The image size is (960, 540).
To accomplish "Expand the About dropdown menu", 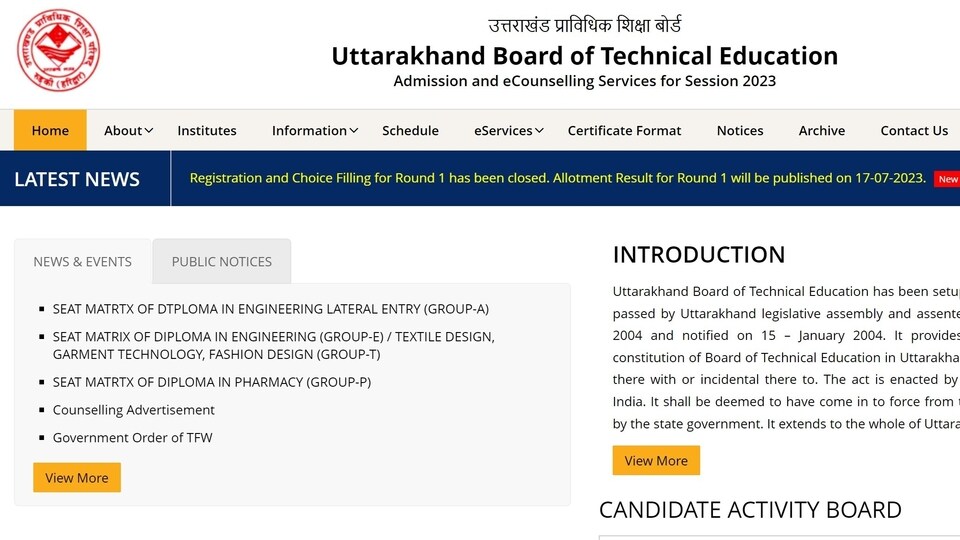I will 128,130.
